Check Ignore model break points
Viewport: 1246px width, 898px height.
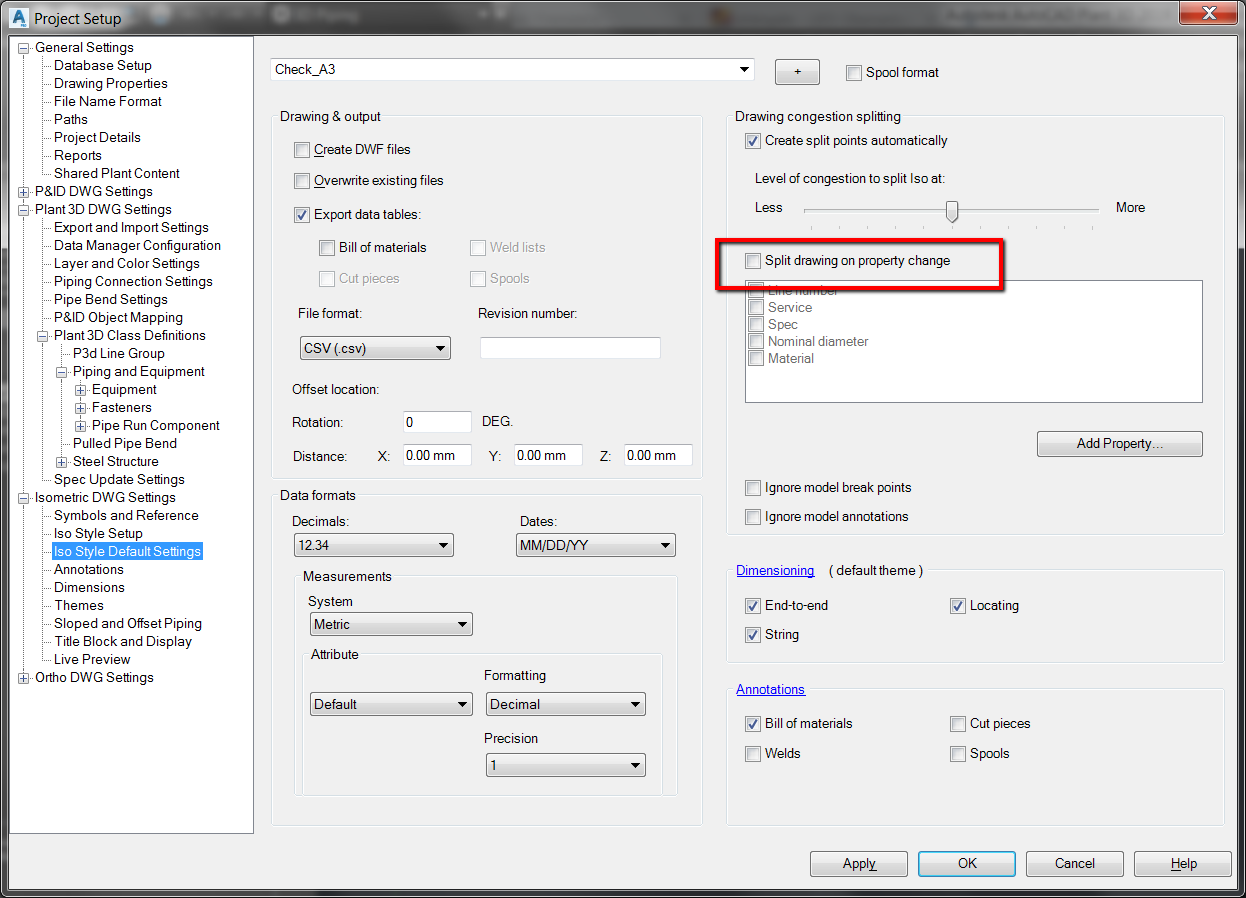click(x=753, y=487)
